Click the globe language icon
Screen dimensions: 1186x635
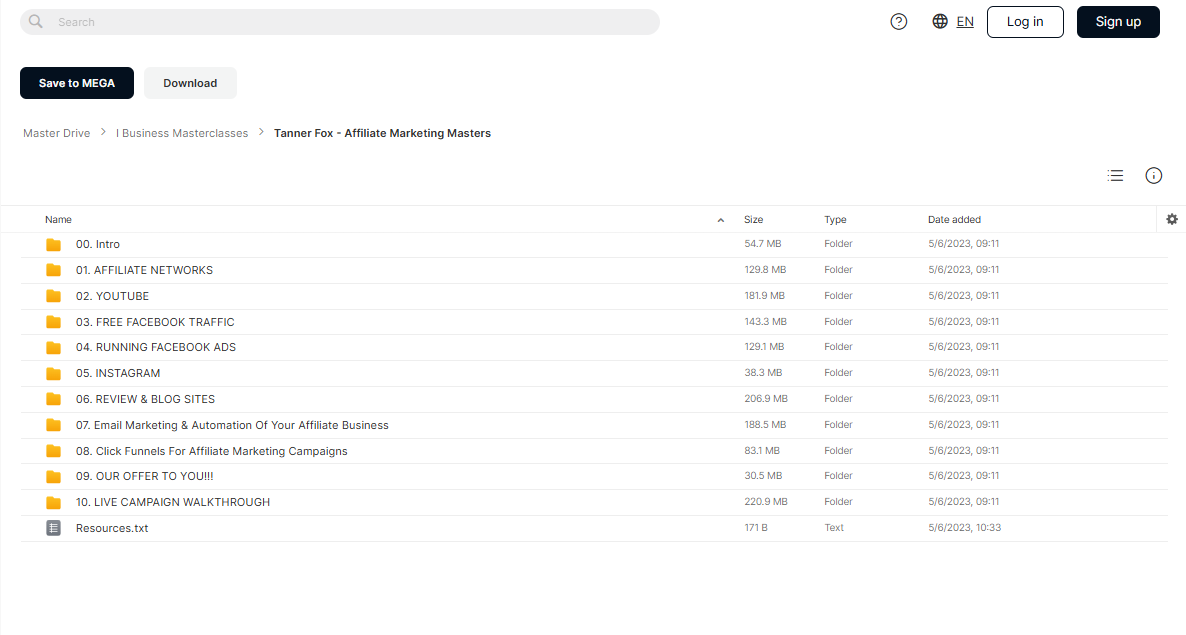click(x=939, y=21)
